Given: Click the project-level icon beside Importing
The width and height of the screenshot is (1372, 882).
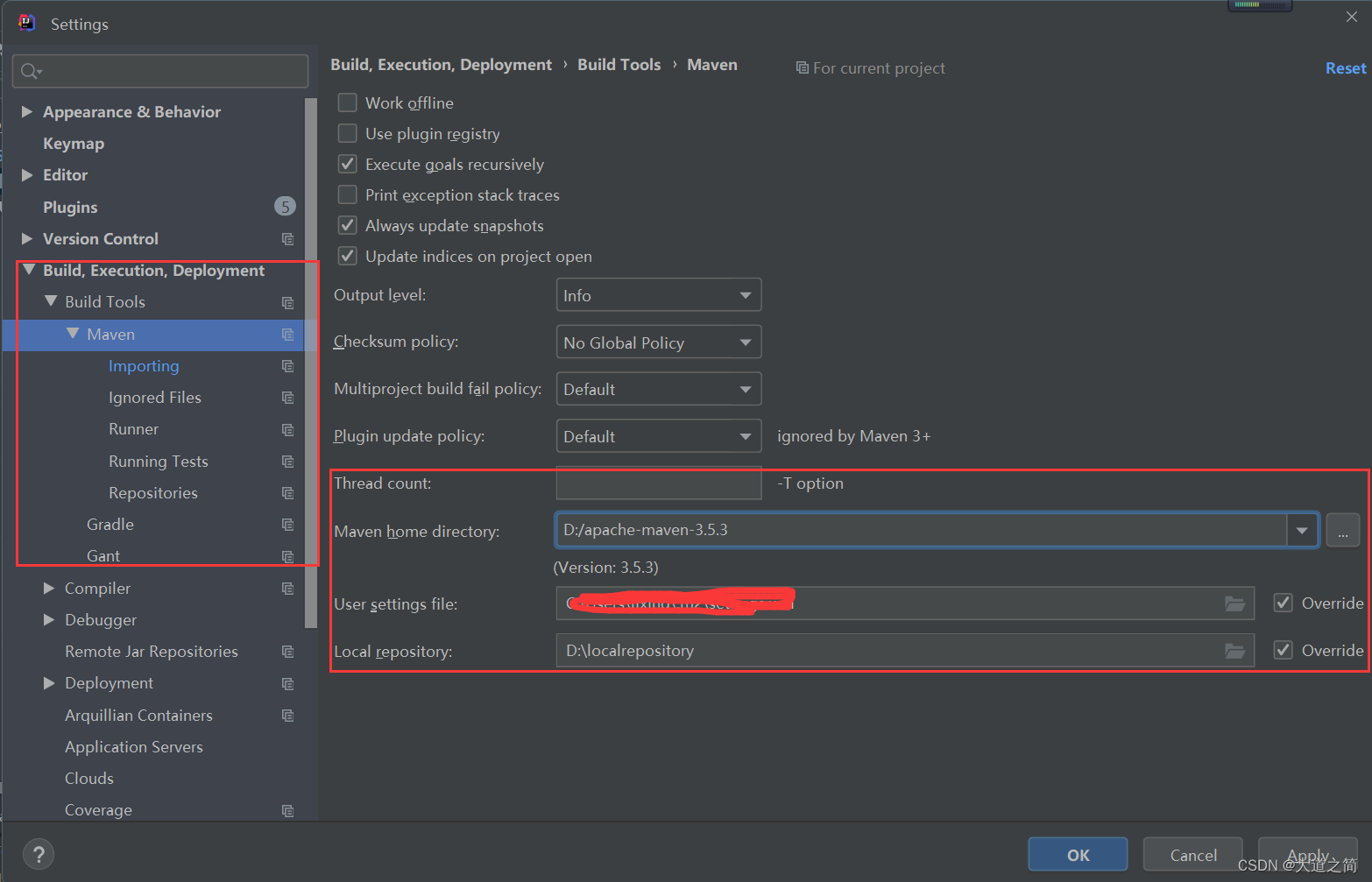Looking at the screenshot, I should point(287,366).
